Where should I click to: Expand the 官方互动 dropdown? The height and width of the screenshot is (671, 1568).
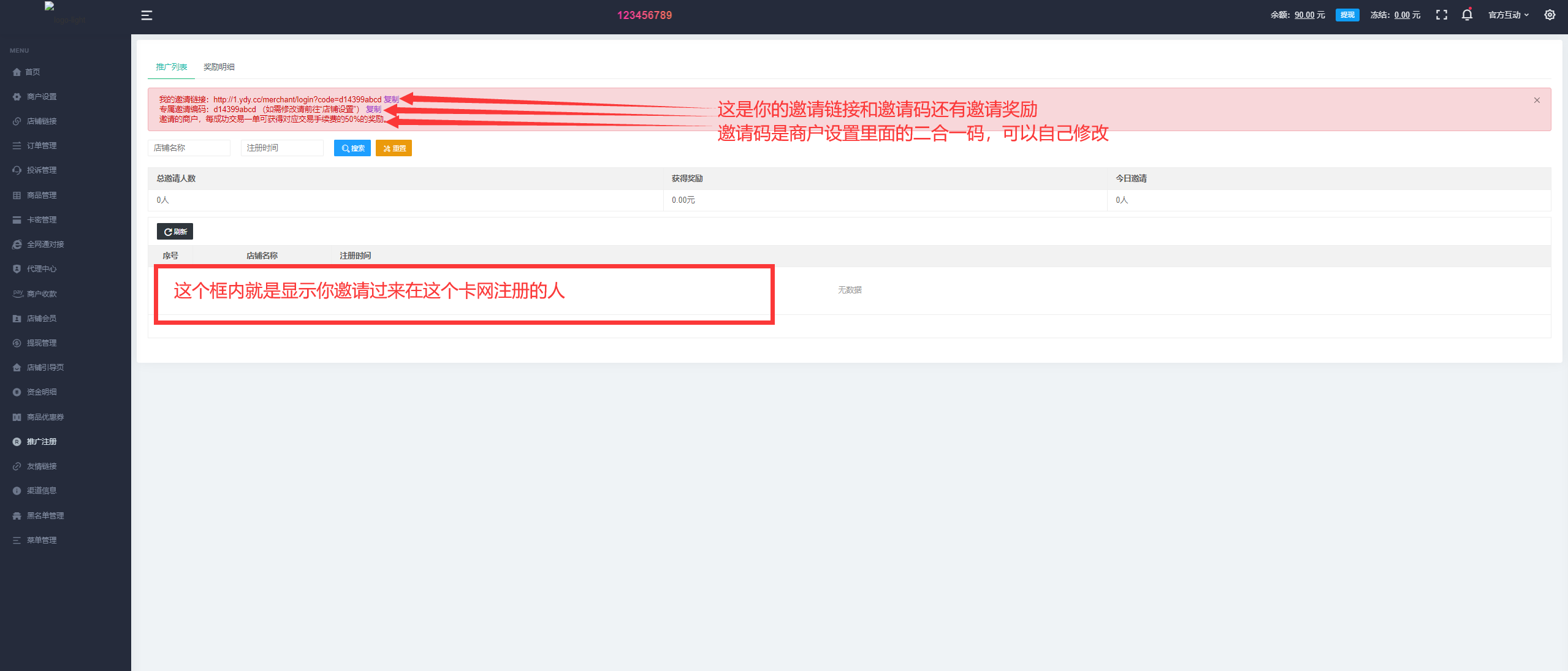pos(1509,15)
